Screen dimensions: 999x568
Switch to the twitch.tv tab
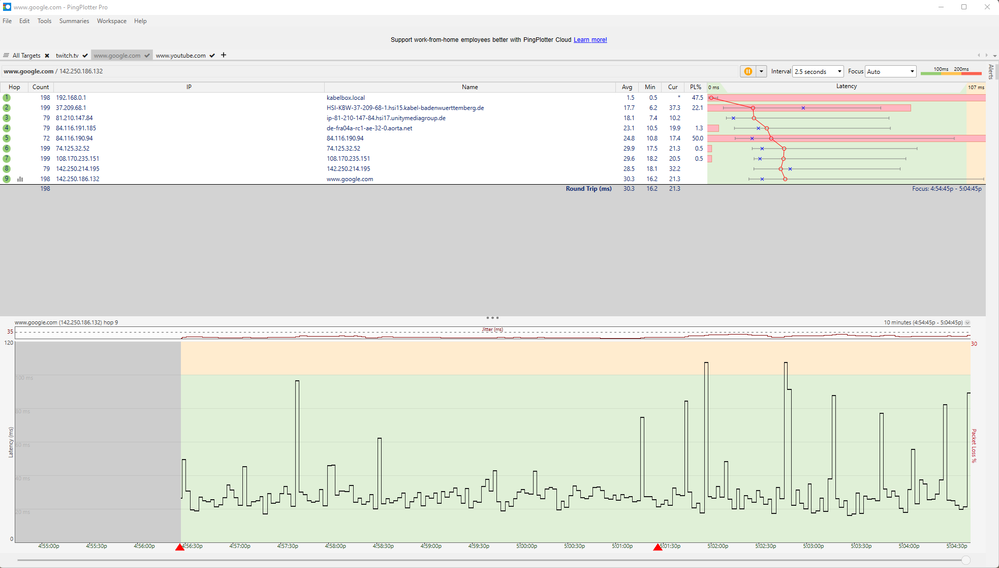[67, 55]
